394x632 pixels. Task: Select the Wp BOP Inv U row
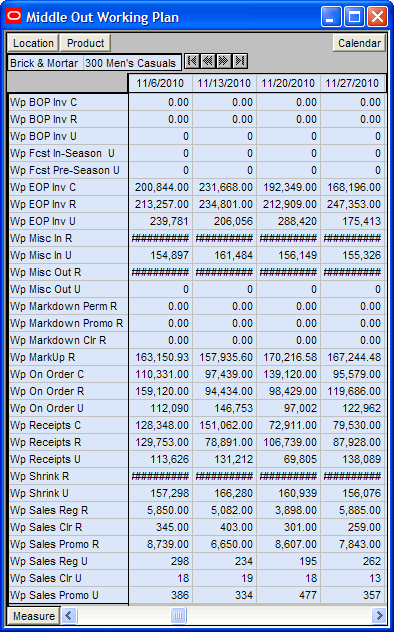[68, 136]
